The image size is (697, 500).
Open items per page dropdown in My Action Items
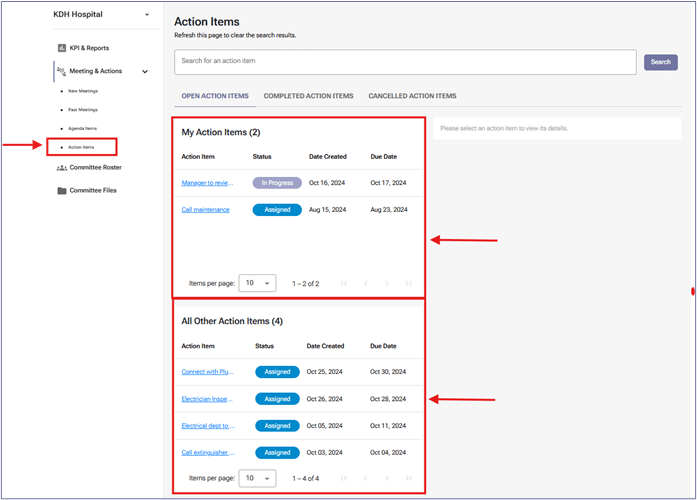coord(257,283)
